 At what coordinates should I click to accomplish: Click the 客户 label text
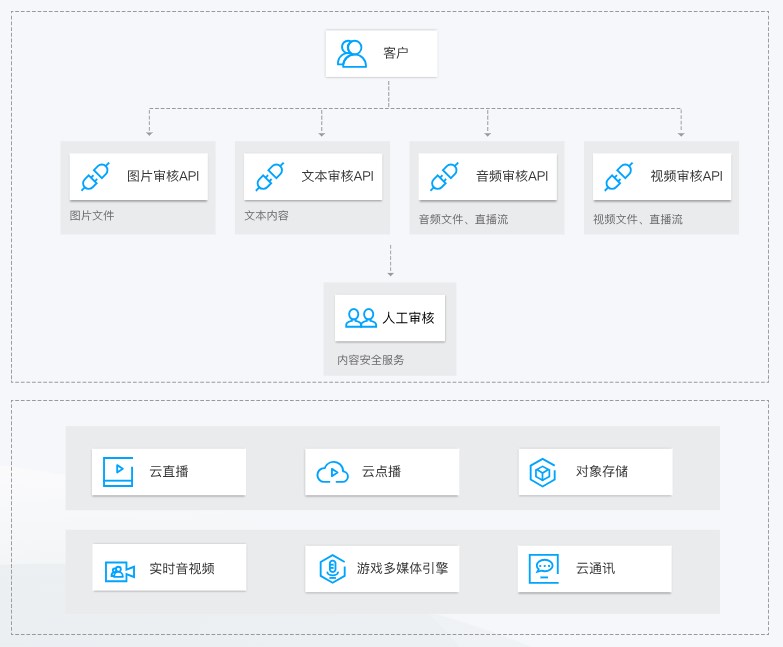(396, 53)
